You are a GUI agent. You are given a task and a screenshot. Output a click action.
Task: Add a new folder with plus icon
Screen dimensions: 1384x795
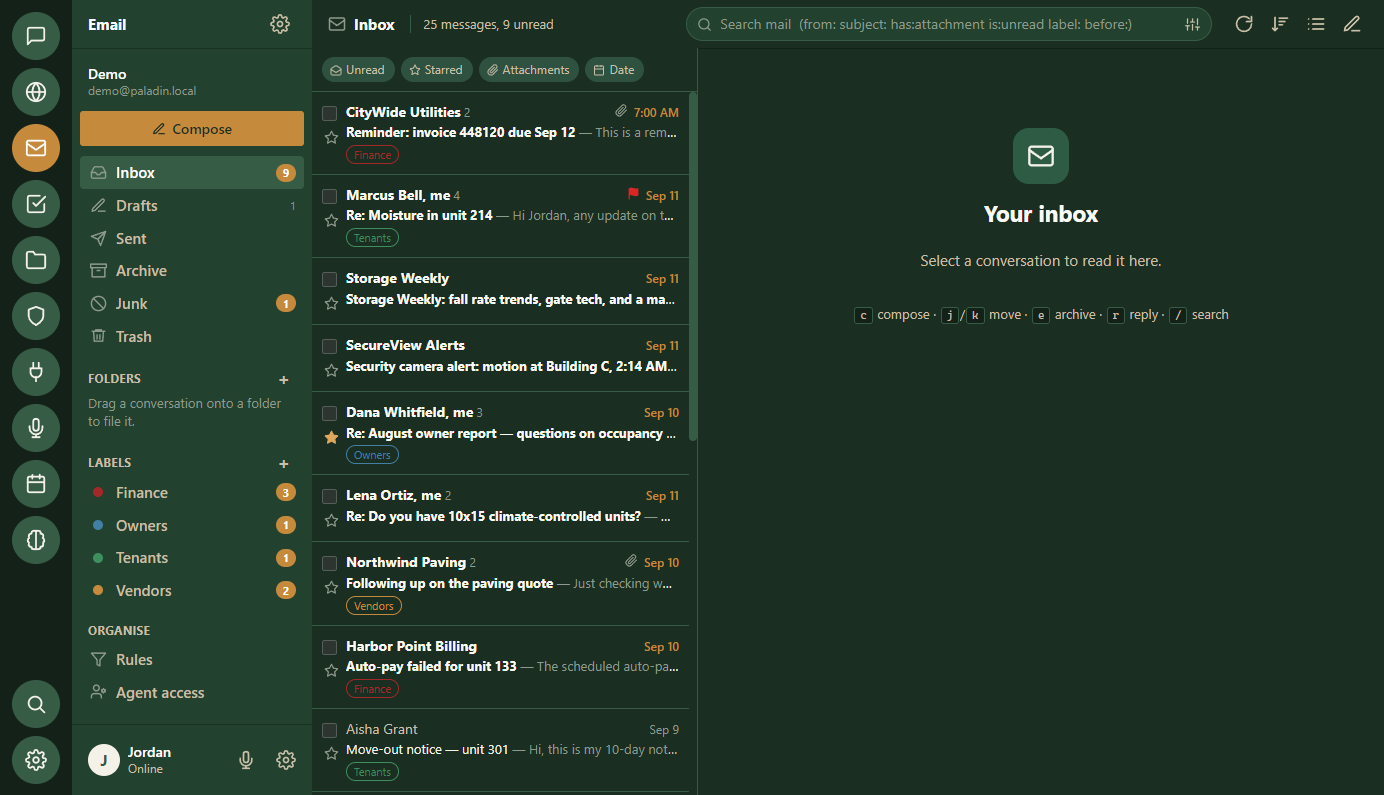coord(284,380)
